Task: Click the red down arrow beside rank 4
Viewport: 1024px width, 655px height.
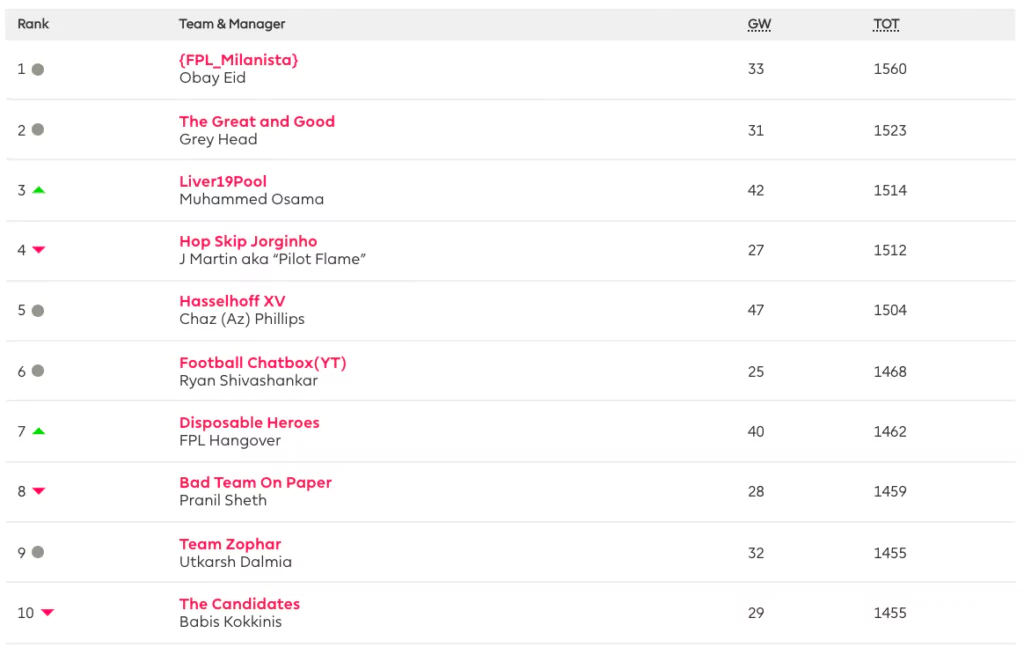Action: [39, 250]
